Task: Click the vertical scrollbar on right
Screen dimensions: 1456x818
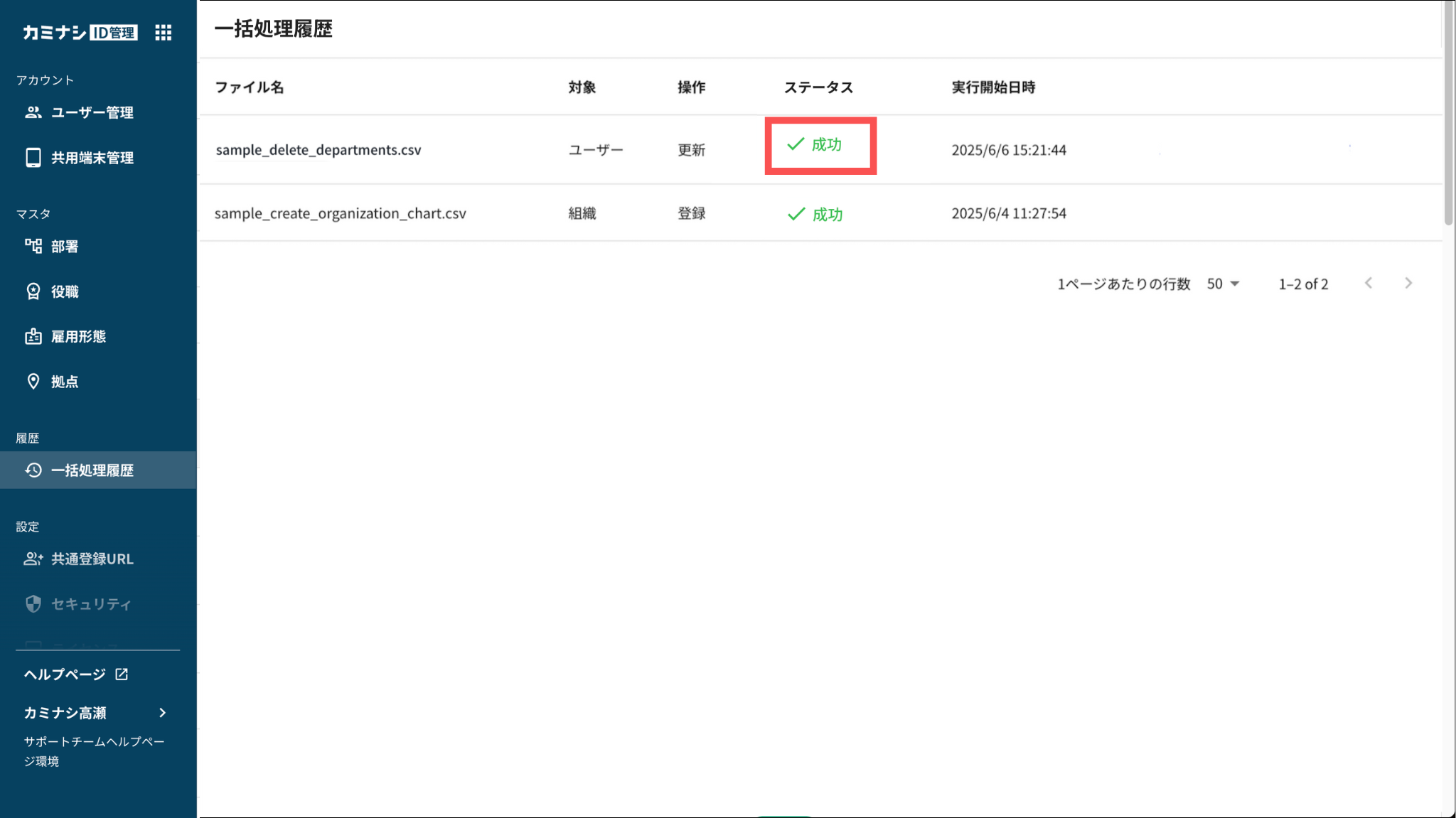Action: coord(1448,114)
